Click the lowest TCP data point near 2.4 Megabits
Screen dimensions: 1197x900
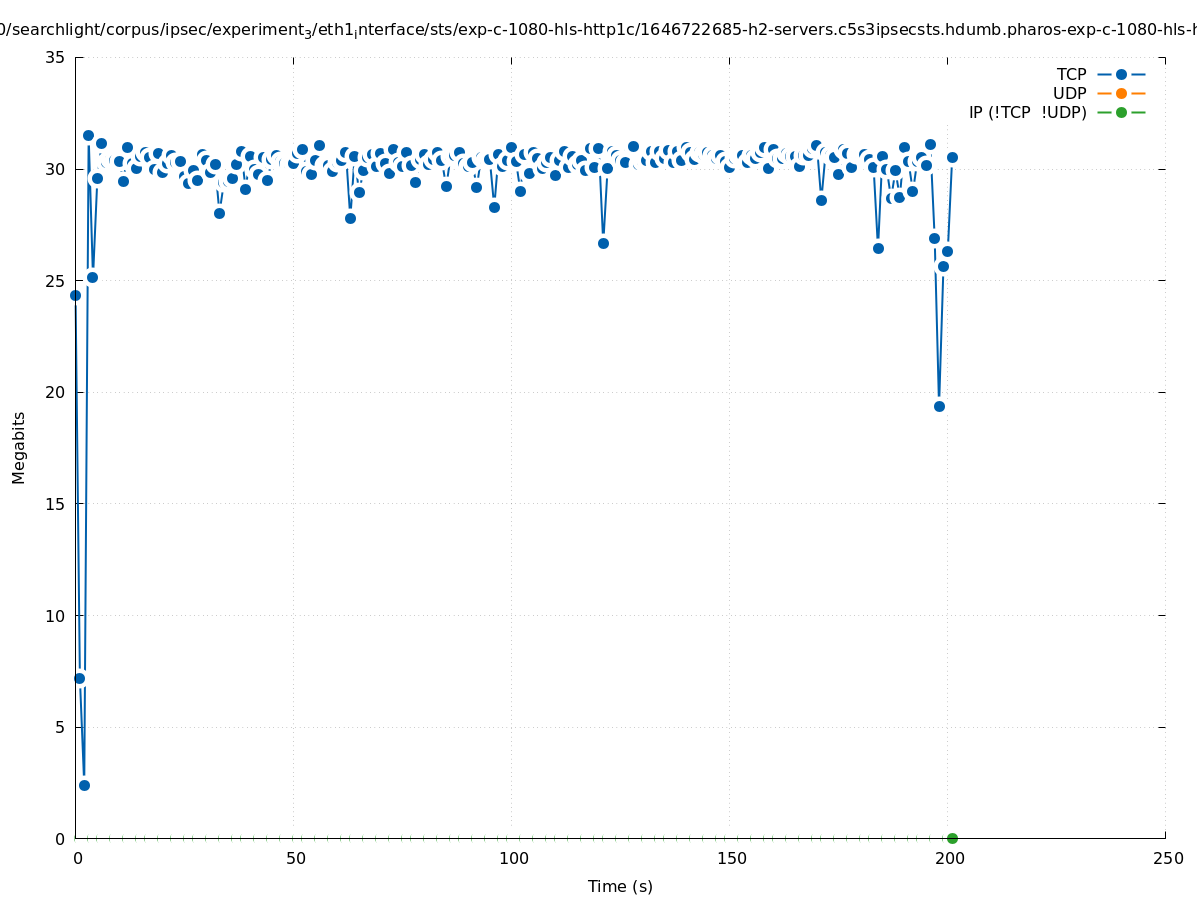[84, 785]
